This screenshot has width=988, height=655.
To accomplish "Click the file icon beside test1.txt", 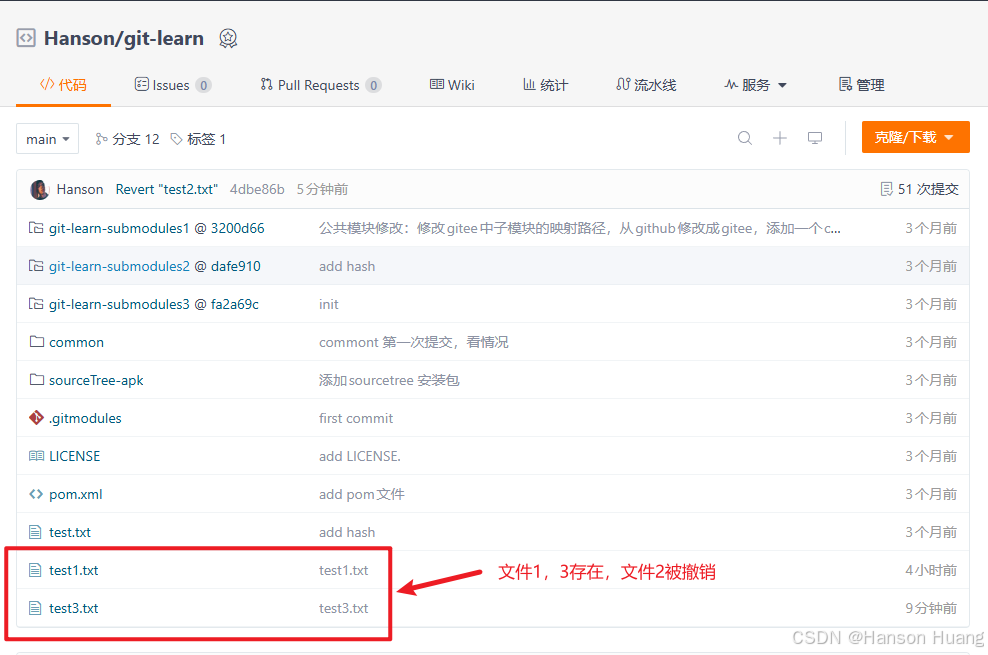I will (35, 570).
